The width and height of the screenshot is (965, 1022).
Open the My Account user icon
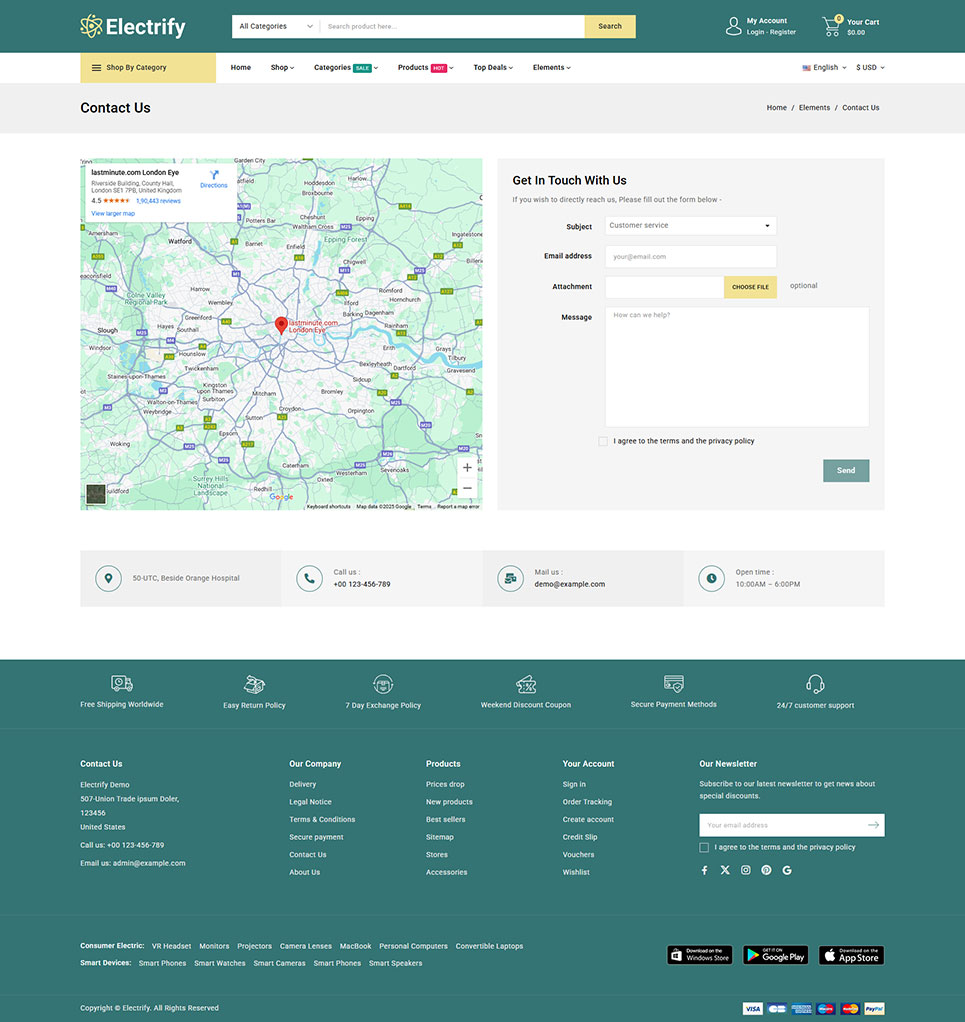(734, 26)
